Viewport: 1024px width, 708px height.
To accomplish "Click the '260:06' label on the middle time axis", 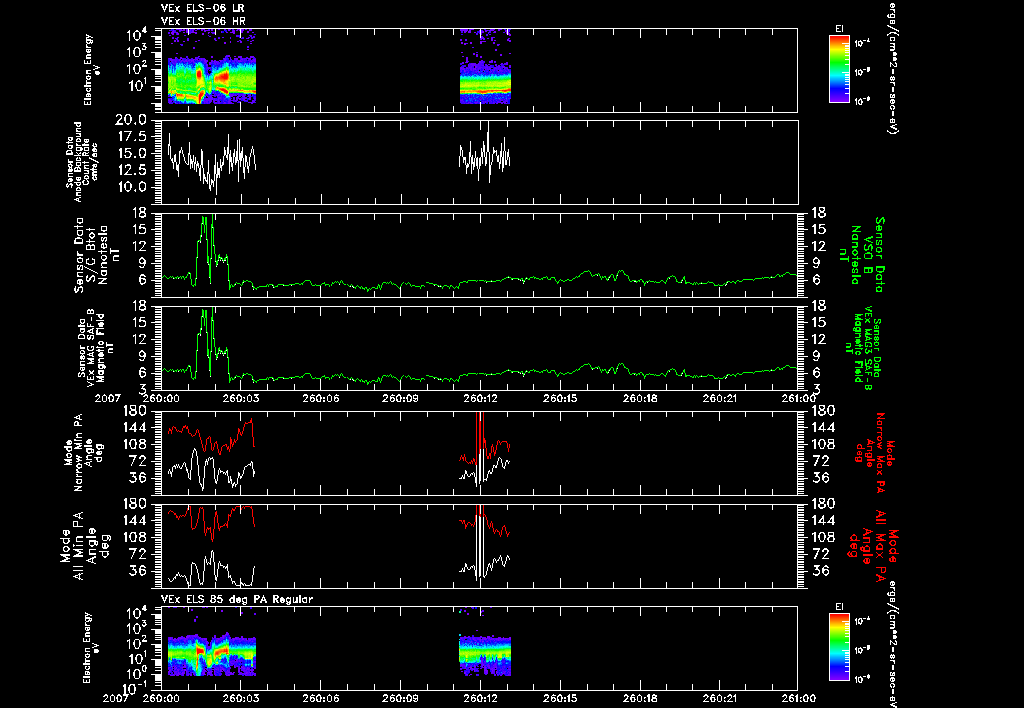I will tap(321, 398).
